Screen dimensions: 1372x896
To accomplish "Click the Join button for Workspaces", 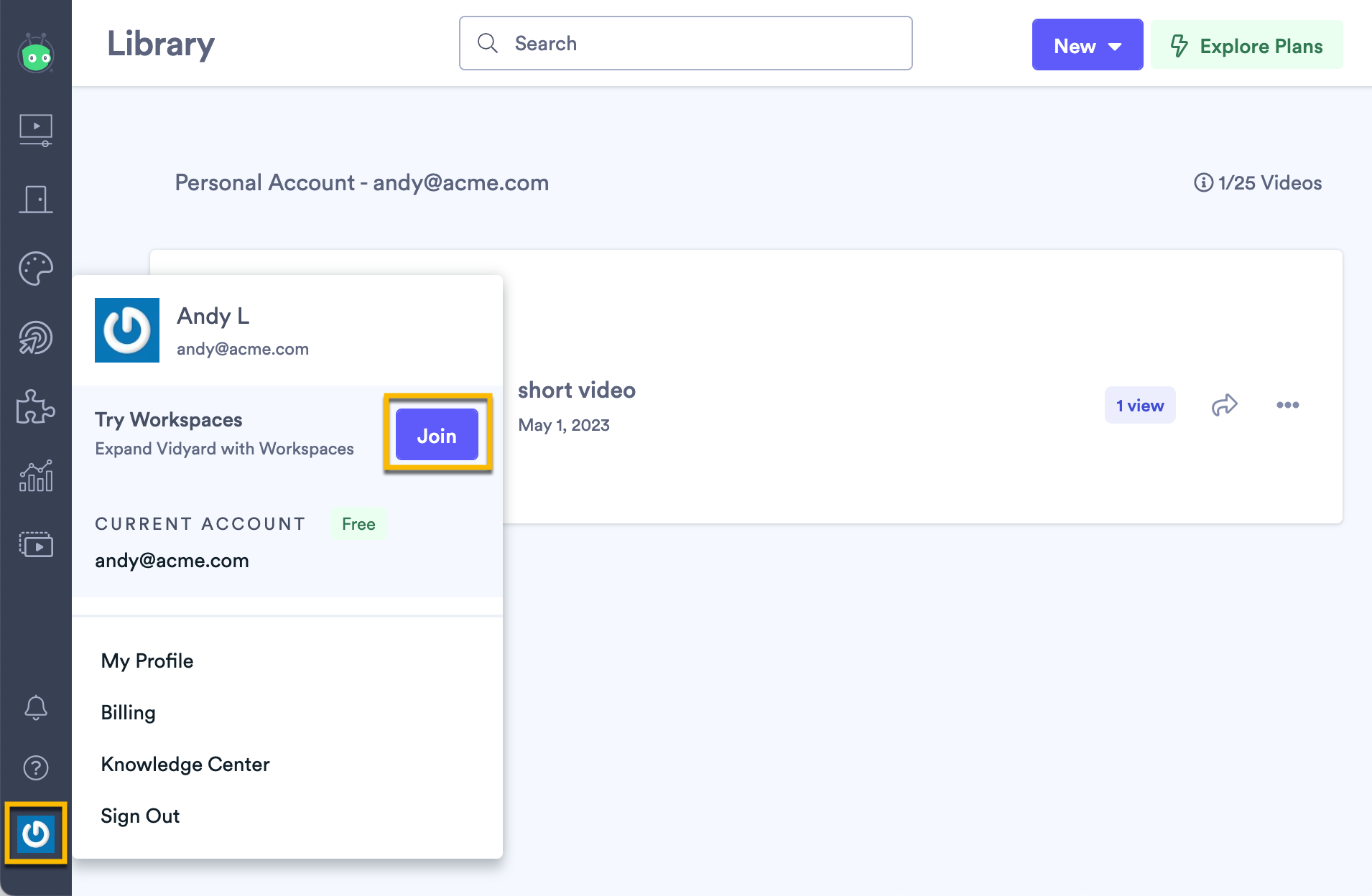I will pyautogui.click(x=436, y=434).
